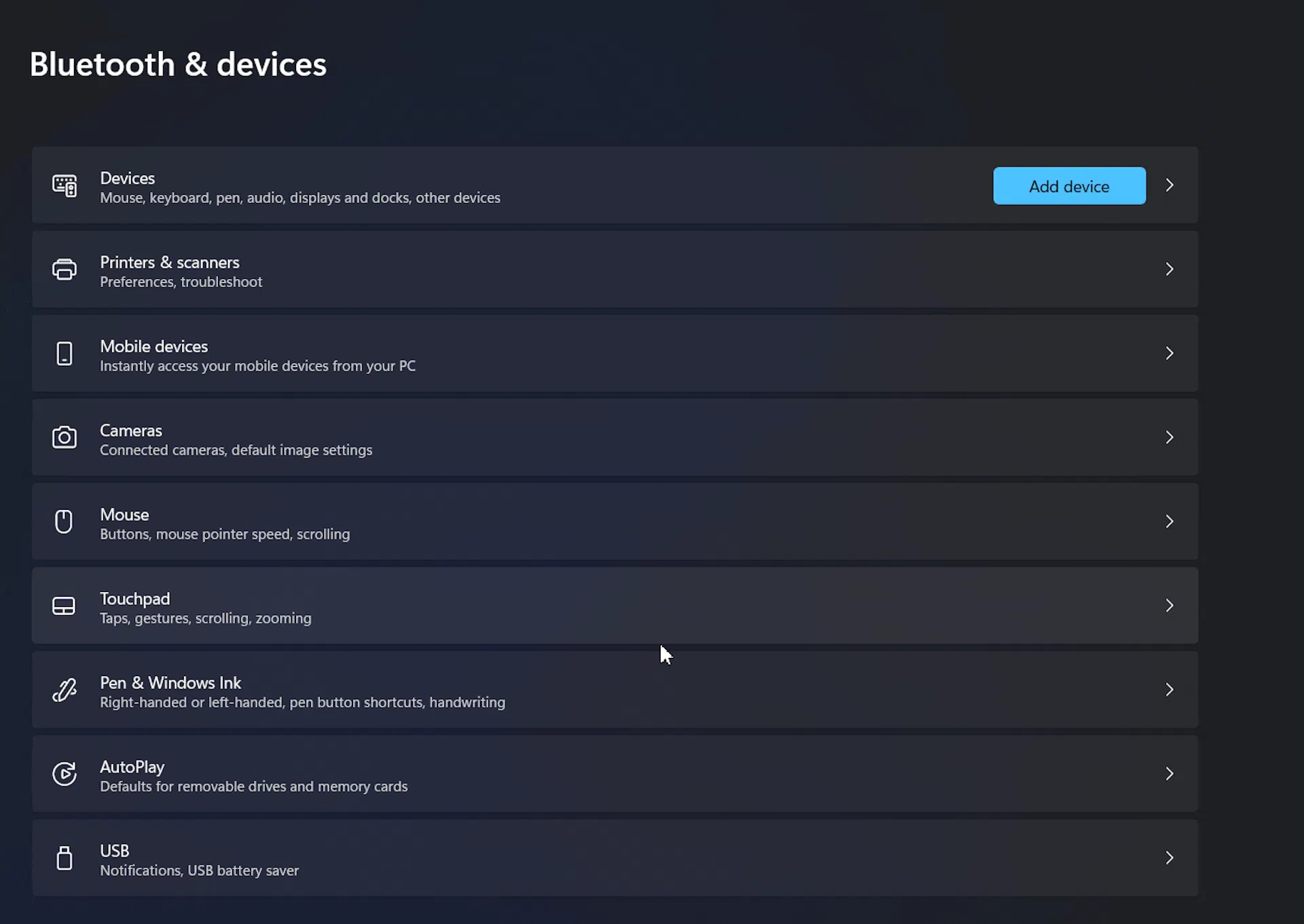
Task: Click the USB drive icon
Action: [65, 858]
